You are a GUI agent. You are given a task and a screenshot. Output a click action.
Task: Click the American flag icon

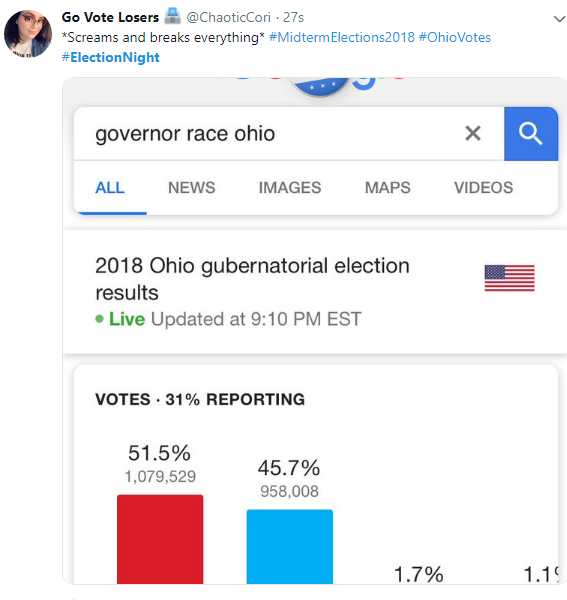pyautogui.click(x=509, y=278)
